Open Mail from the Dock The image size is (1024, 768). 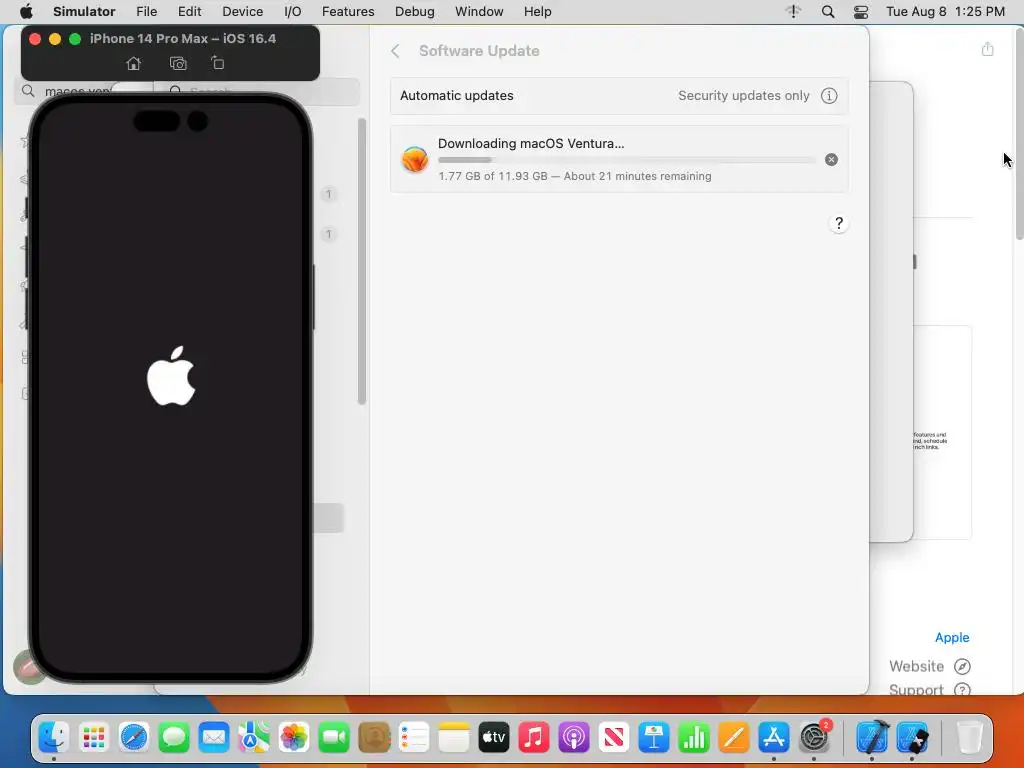point(214,738)
